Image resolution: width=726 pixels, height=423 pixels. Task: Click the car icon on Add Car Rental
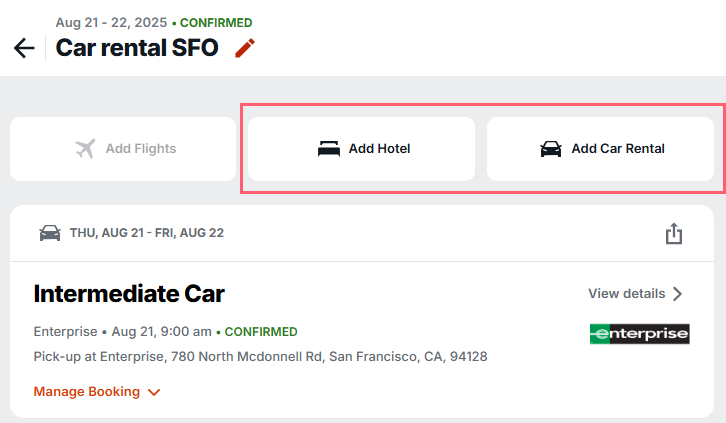551,149
